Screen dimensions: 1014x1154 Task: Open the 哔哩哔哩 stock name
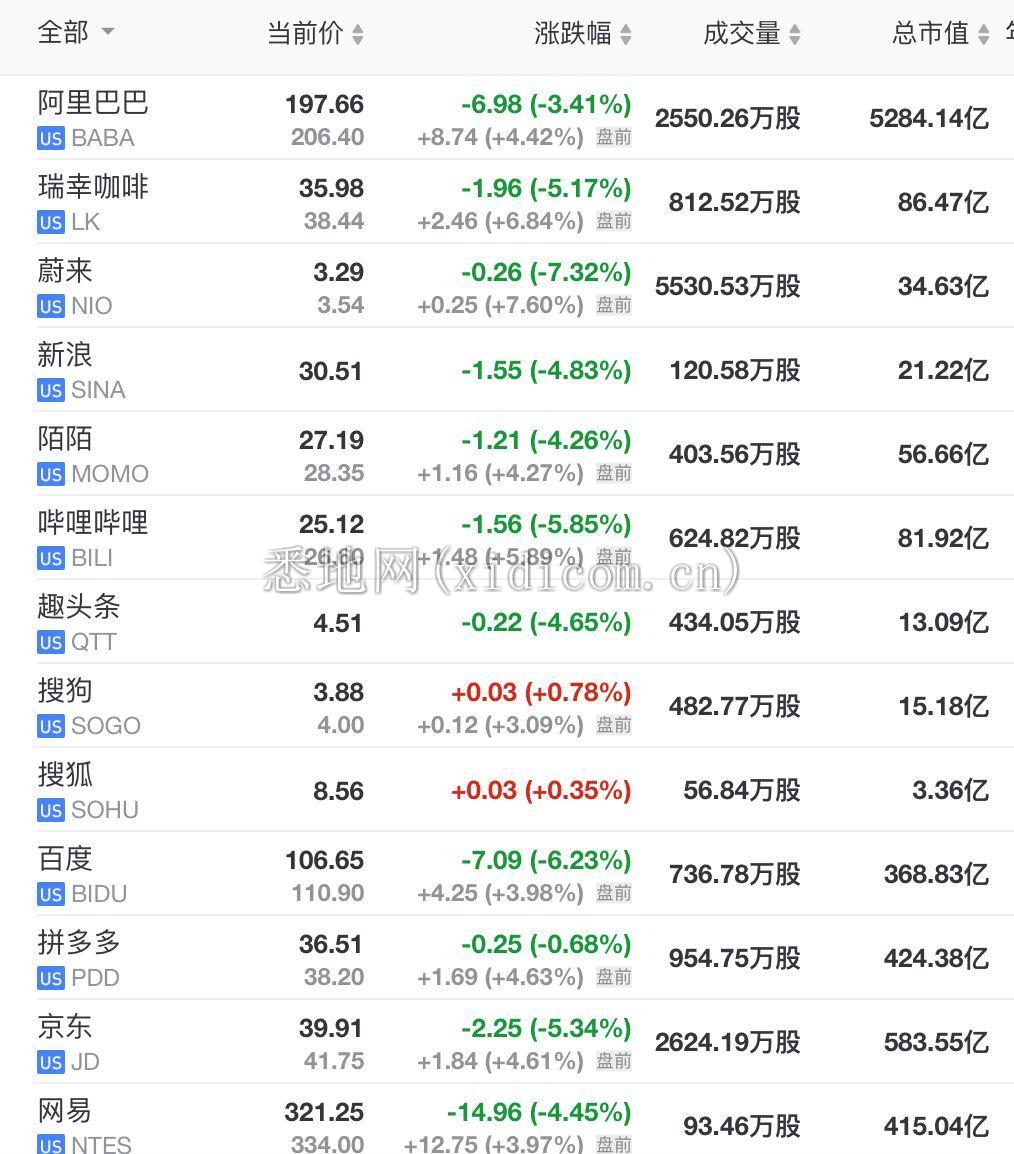click(x=93, y=523)
